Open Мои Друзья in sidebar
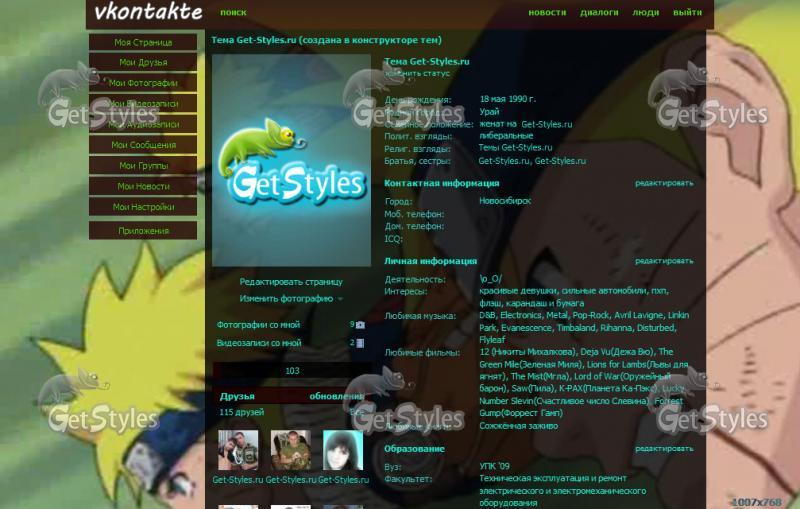800x509 pixels. click(x=143, y=62)
